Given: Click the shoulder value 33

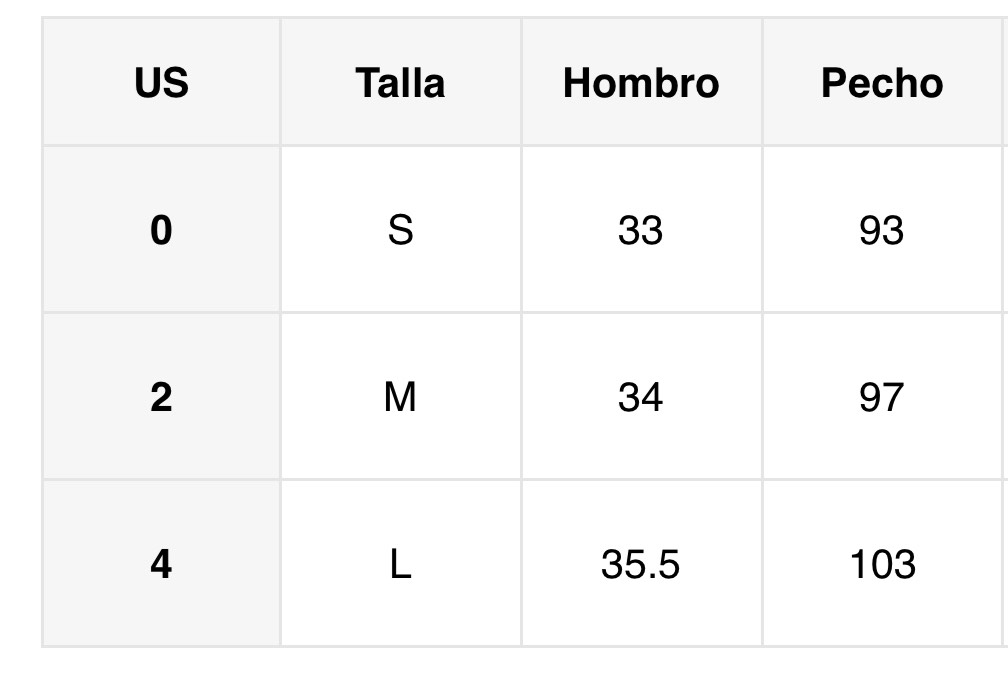Looking at the screenshot, I should 641,231.
